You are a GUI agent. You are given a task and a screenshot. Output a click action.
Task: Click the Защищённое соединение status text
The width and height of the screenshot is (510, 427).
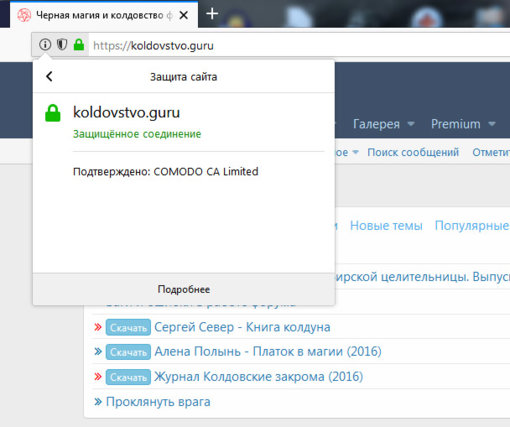click(x=137, y=134)
